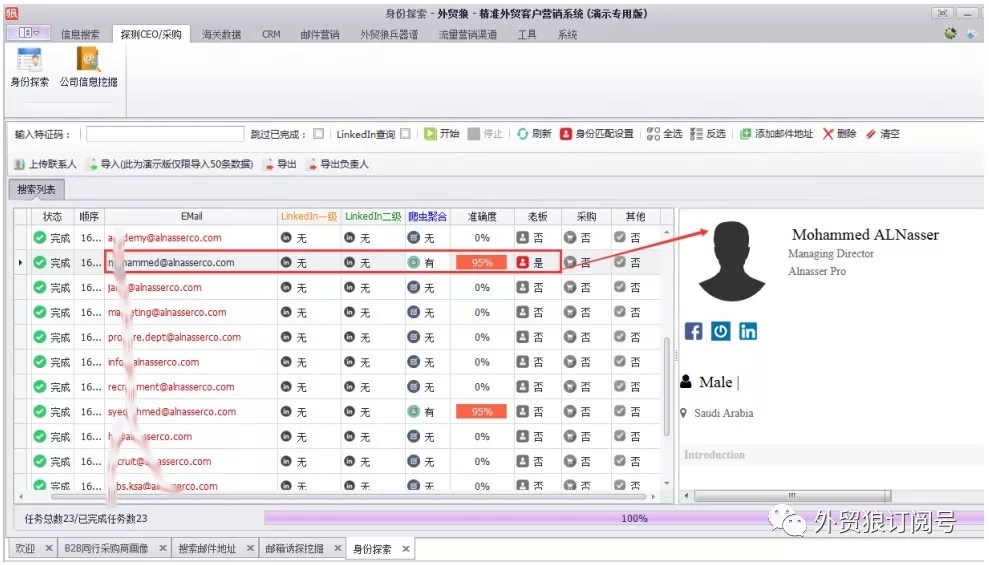This screenshot has width=989, height=565.
Task: Click 任务总数23/已完成任务数23 status text
Action: click(x=86, y=518)
